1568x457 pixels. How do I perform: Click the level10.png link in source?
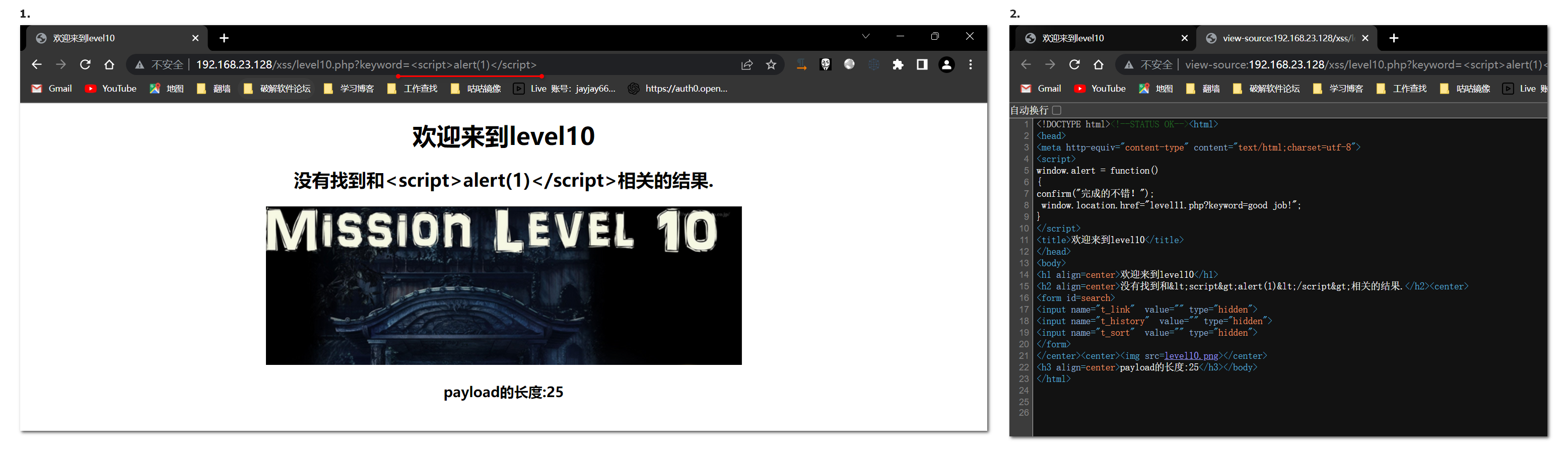coord(1191,356)
